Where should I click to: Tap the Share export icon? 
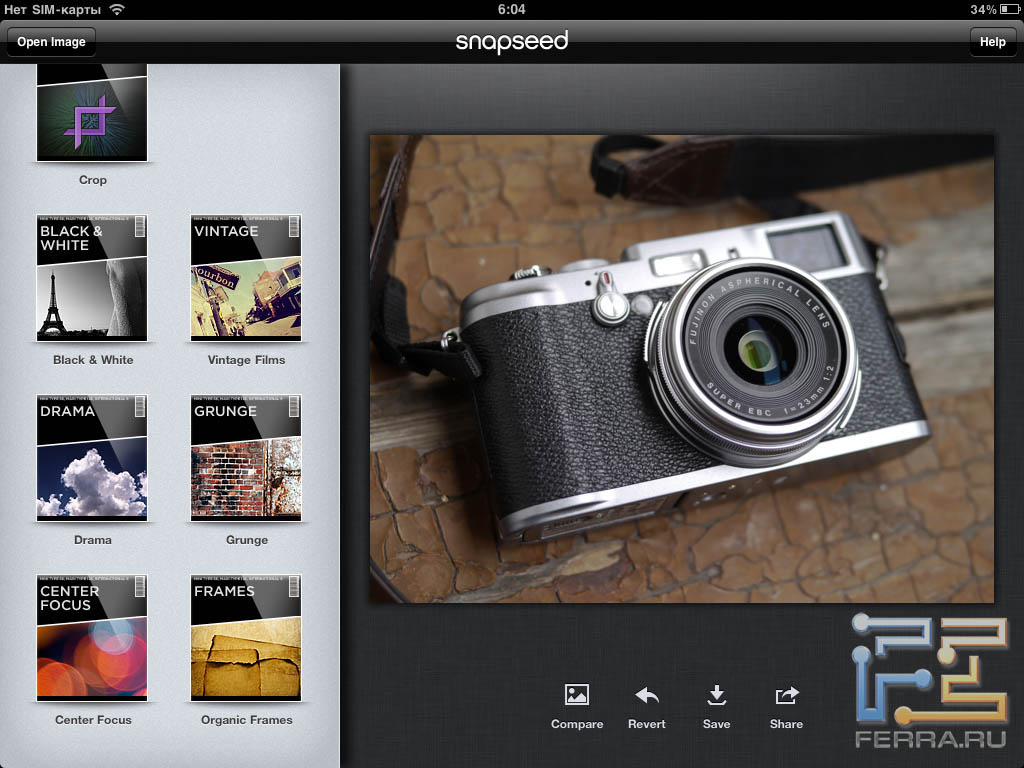pyautogui.click(x=787, y=695)
